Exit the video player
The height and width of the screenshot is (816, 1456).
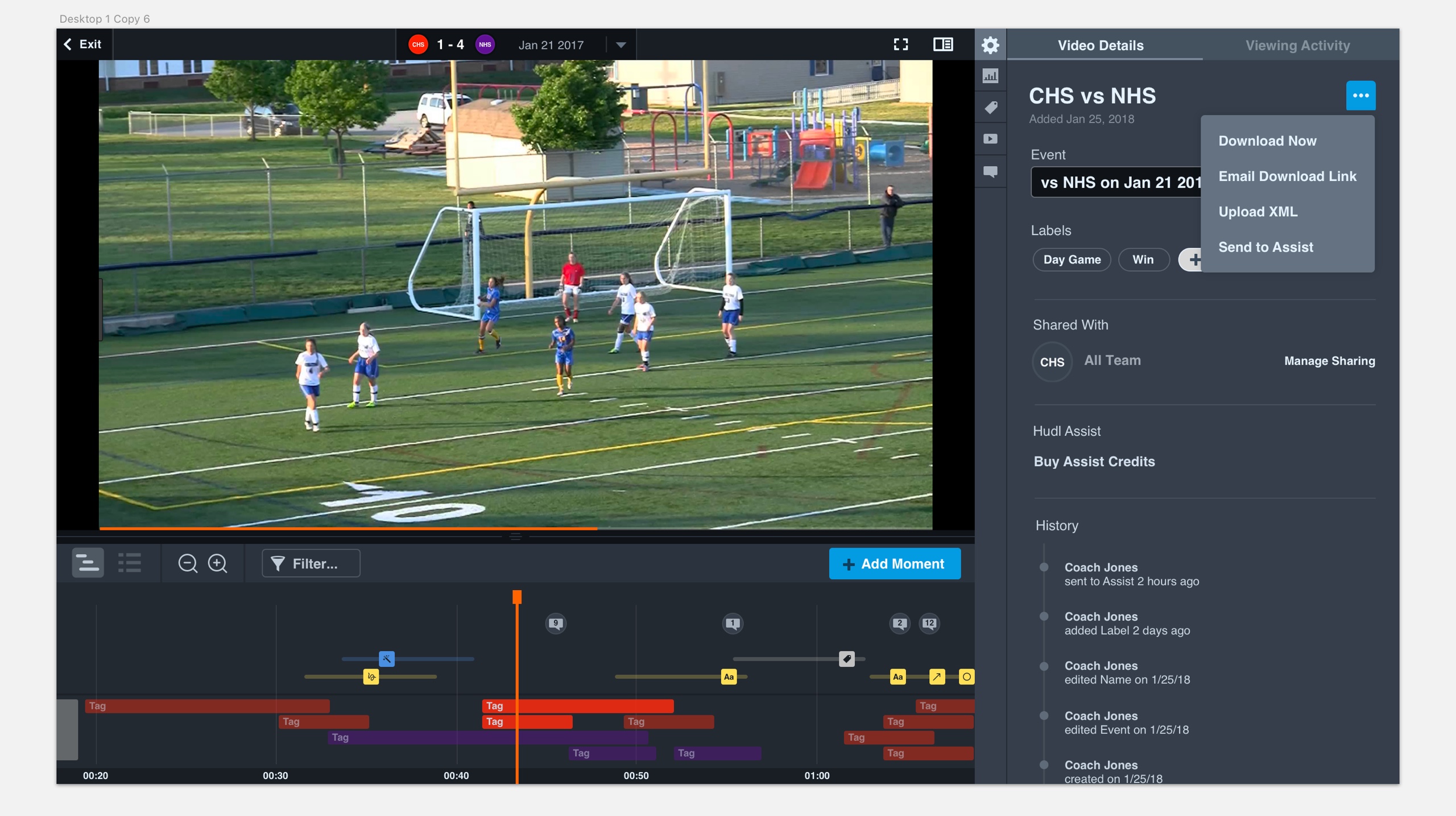coord(83,44)
